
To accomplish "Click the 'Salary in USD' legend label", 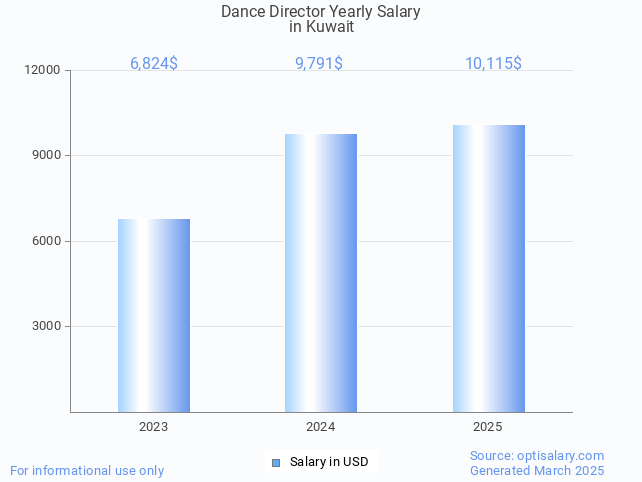I will pos(329,462).
